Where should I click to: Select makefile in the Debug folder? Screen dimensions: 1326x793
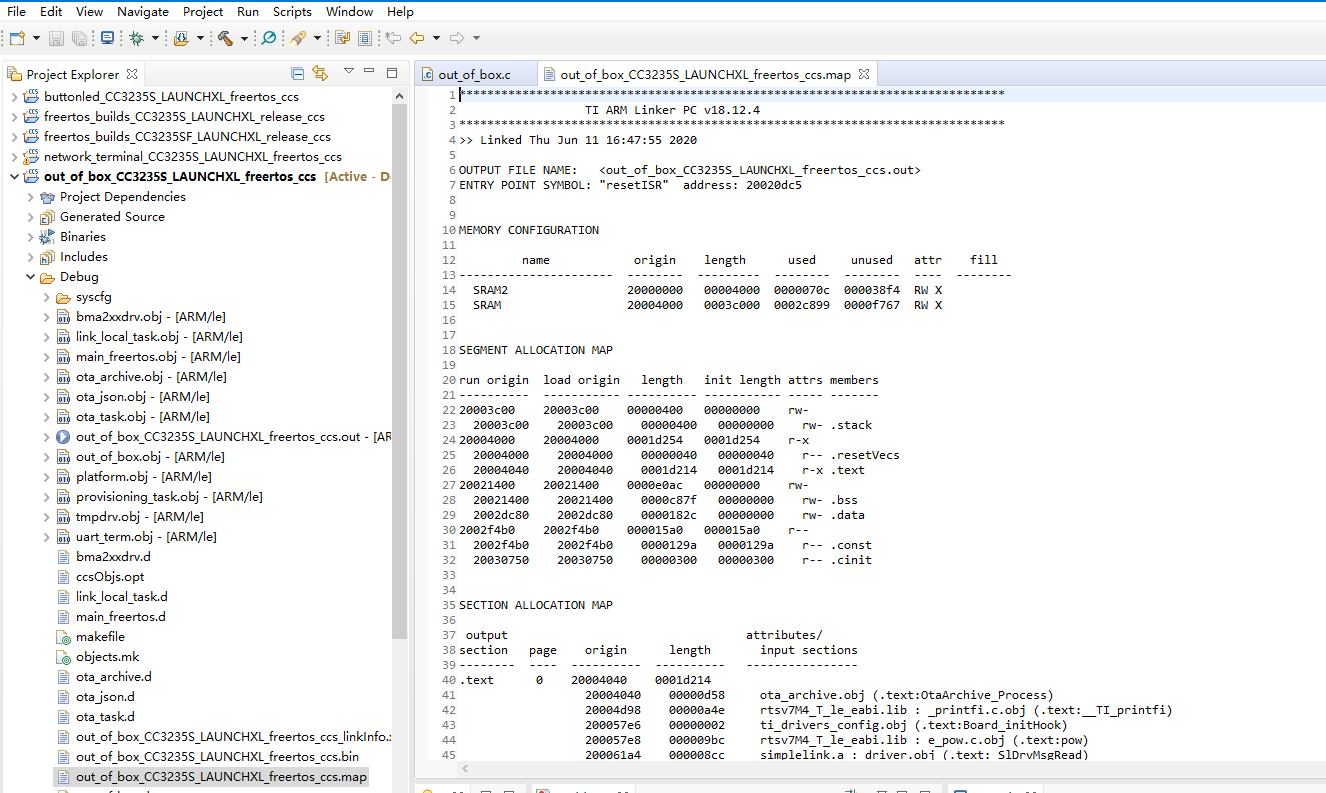(x=100, y=637)
